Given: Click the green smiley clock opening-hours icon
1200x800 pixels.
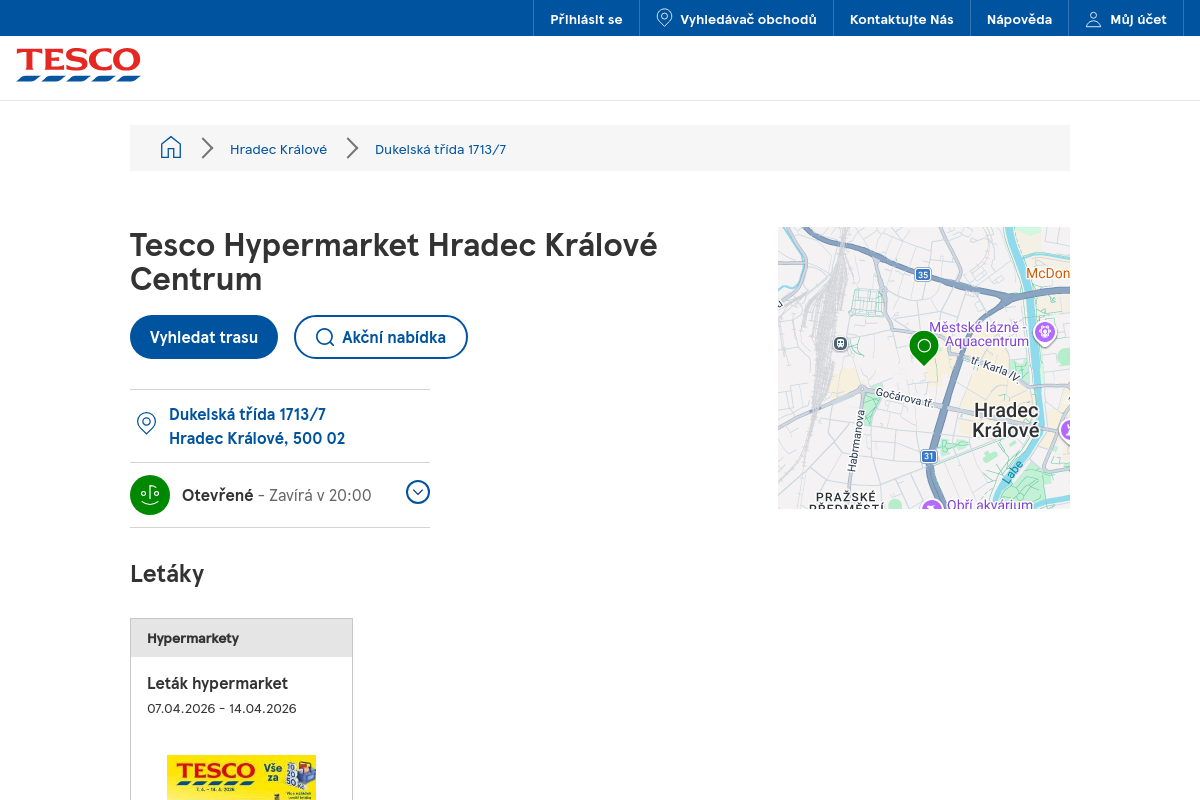Looking at the screenshot, I should tap(150, 494).
